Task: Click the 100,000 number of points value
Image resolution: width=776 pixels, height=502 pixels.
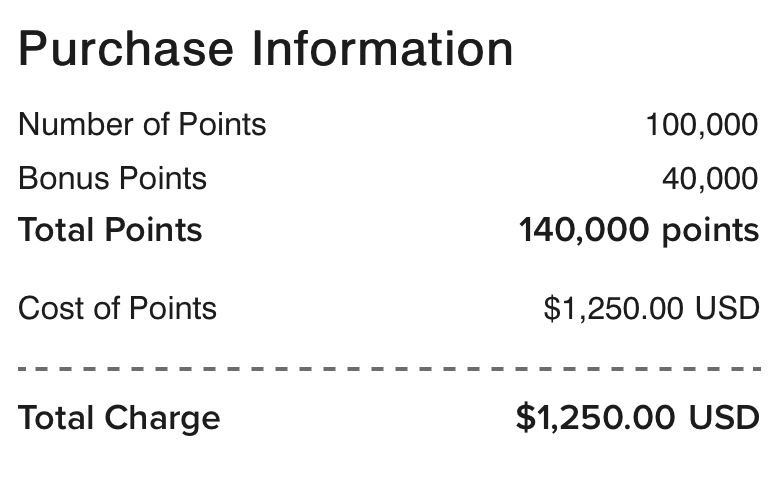Action: coord(702,125)
